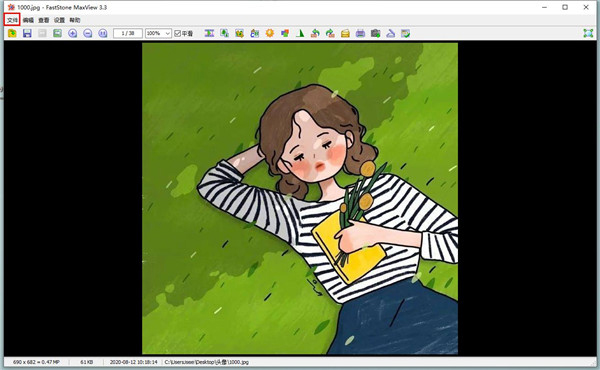600x370 pixels.
Task: Click the green triangle sharpen icon
Action: pyautogui.click(x=300, y=34)
